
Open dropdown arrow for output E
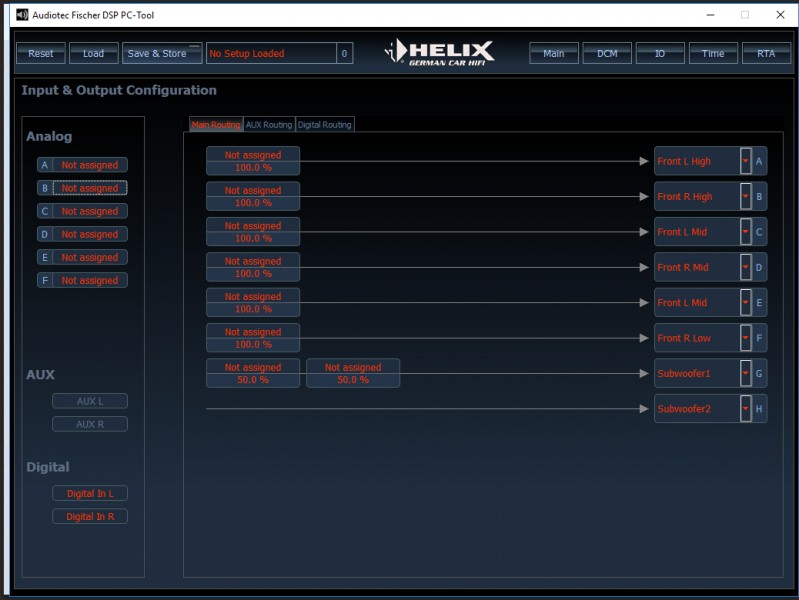[x=745, y=303]
